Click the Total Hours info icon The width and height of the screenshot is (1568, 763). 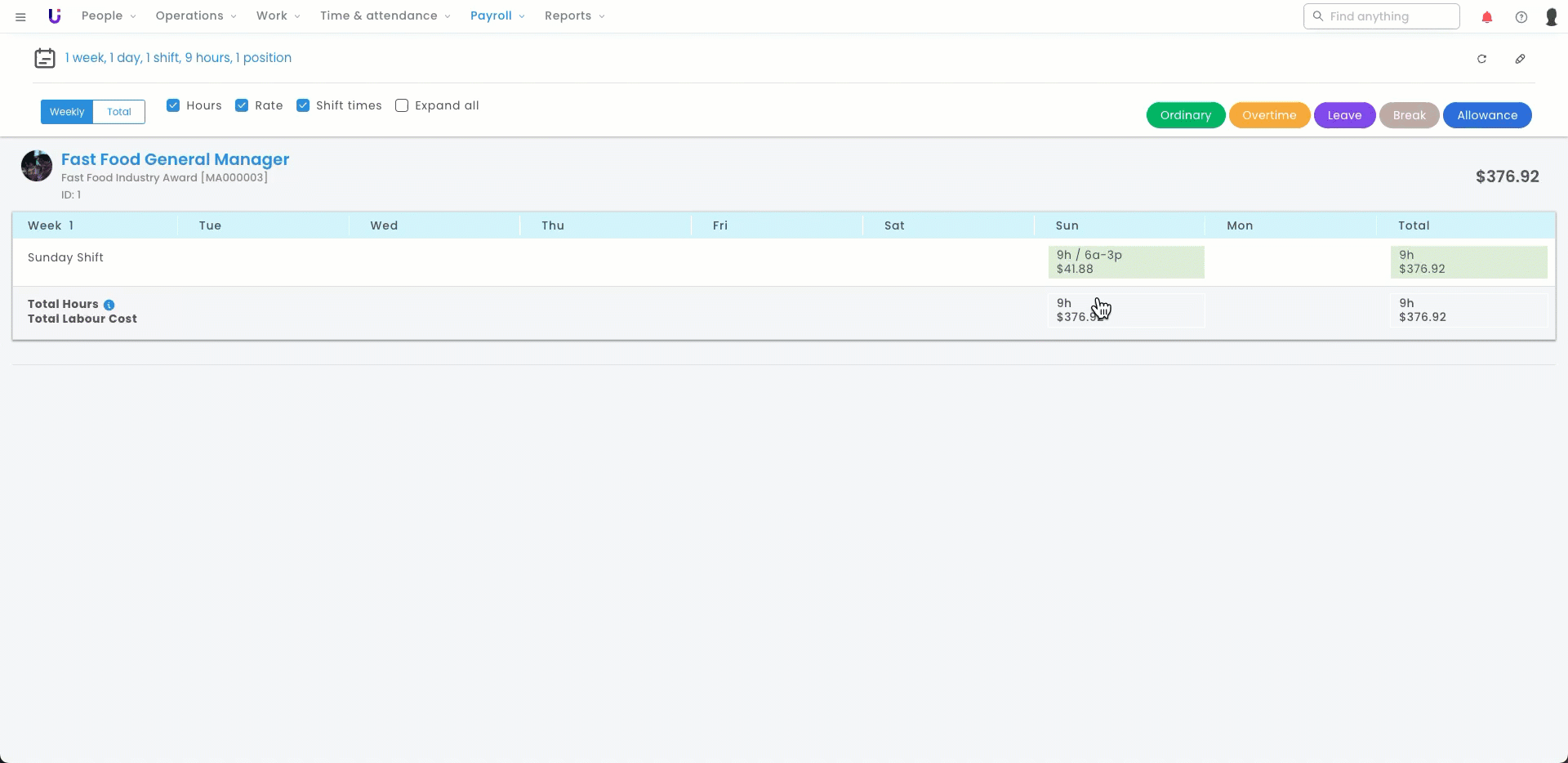109,305
